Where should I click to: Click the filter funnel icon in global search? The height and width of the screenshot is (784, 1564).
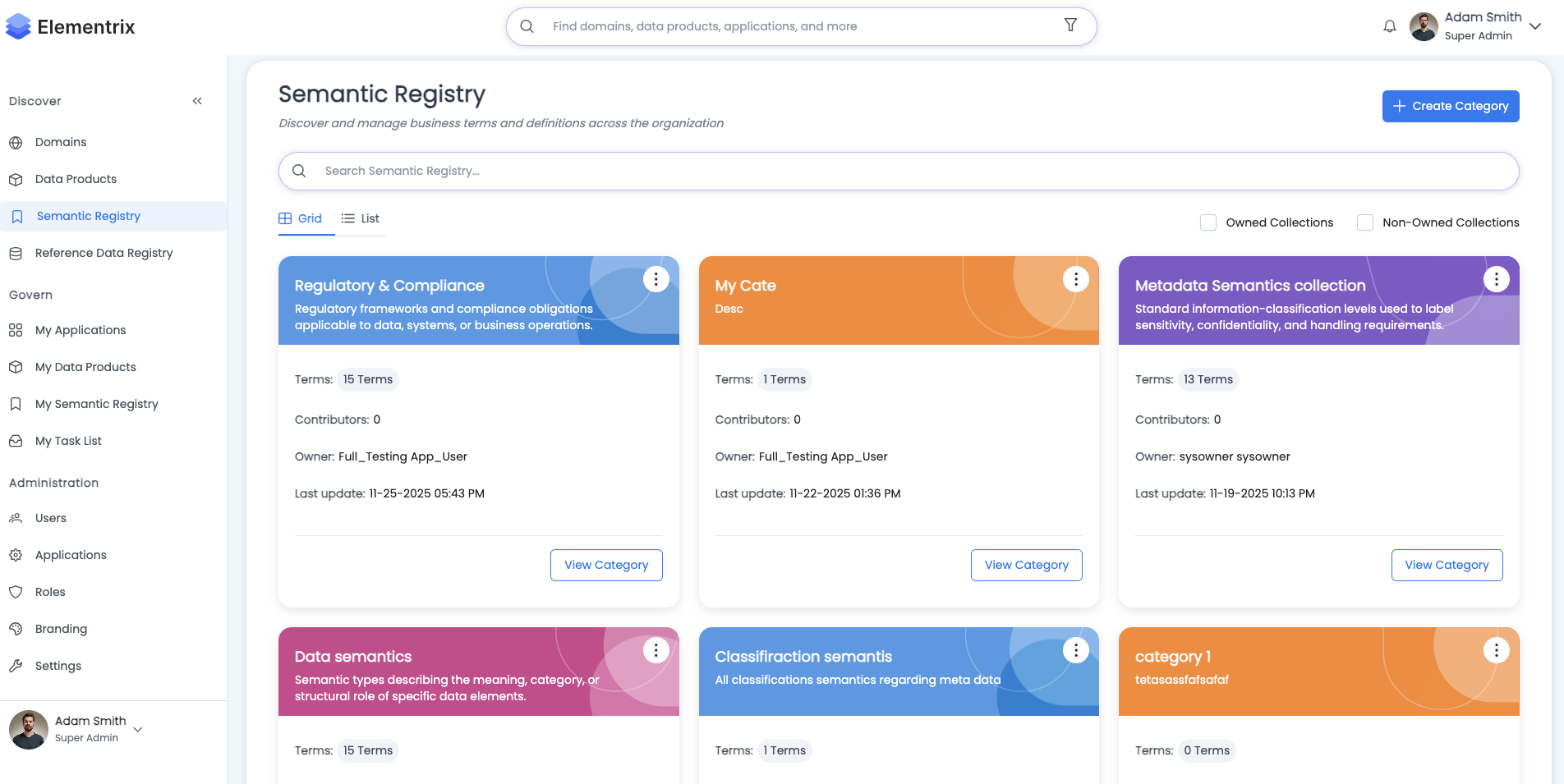pos(1070,25)
